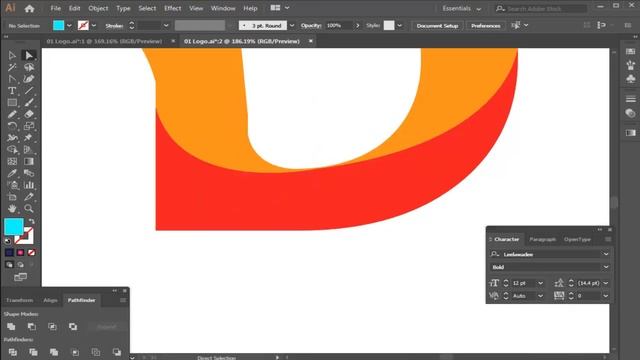Select the Paintbrush tool
Viewport: 640px width, 360px height.
29,102
